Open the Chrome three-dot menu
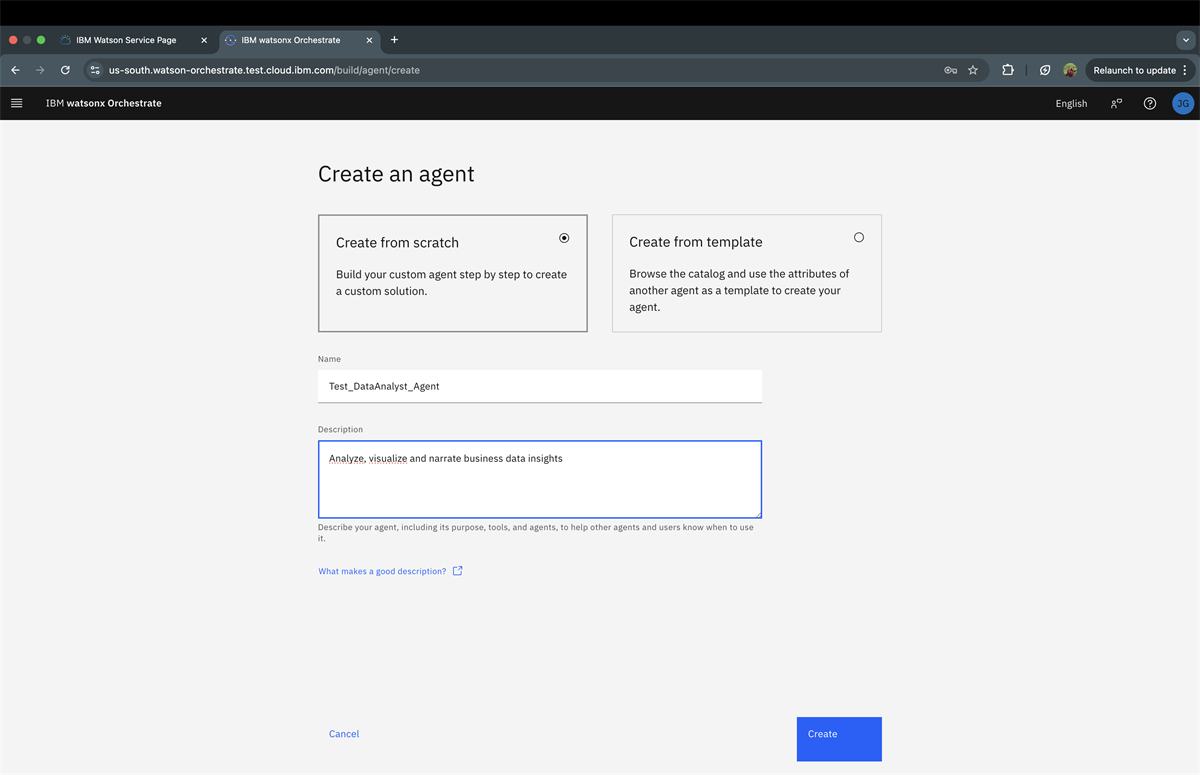The height and width of the screenshot is (775, 1200). [x=1185, y=70]
